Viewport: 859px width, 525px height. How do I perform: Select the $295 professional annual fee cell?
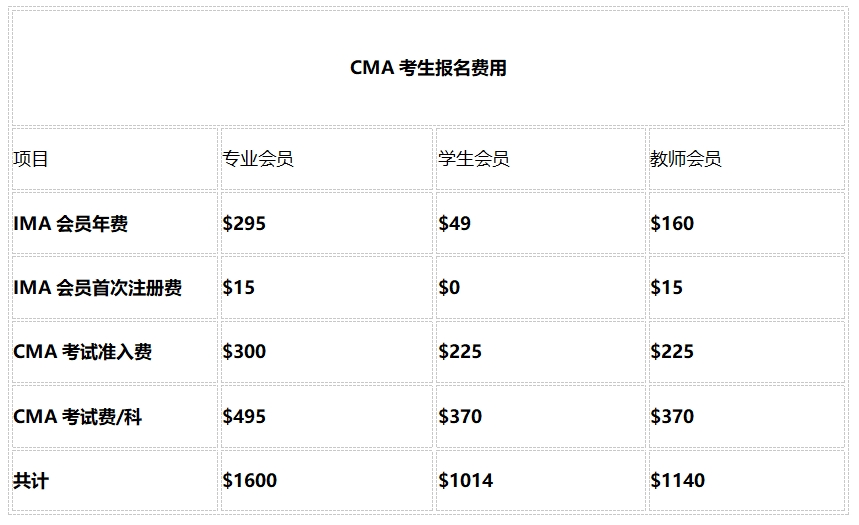click(x=244, y=223)
